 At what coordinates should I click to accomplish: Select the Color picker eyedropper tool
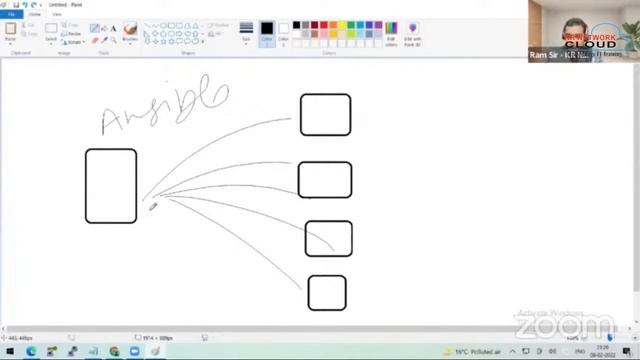[104, 40]
